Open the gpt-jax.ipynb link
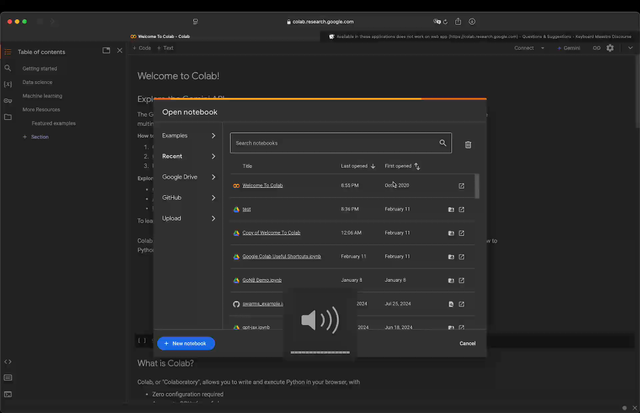The height and width of the screenshot is (413, 640). click(x=256, y=327)
